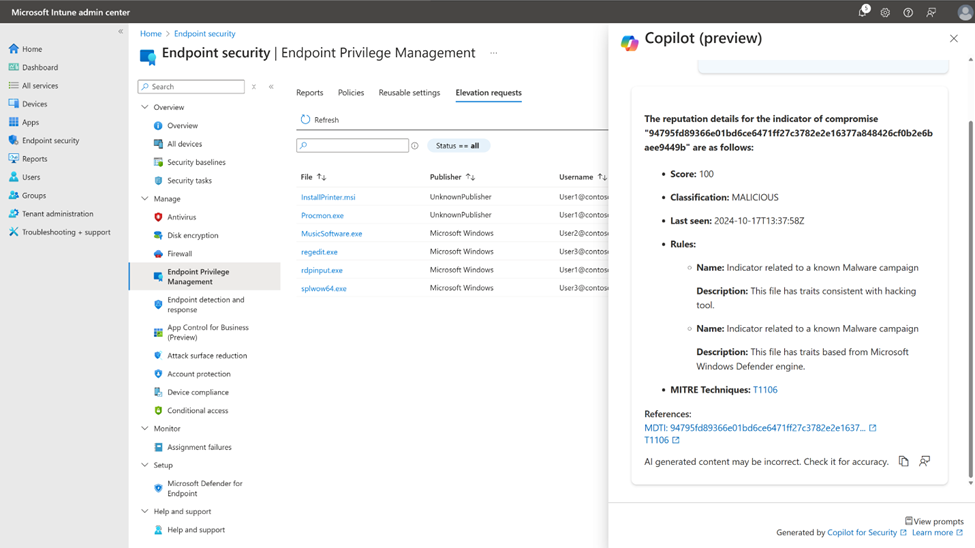This screenshot has width=975, height=548.
Task: Click the Home breadcrumb link
Action: 150,34
